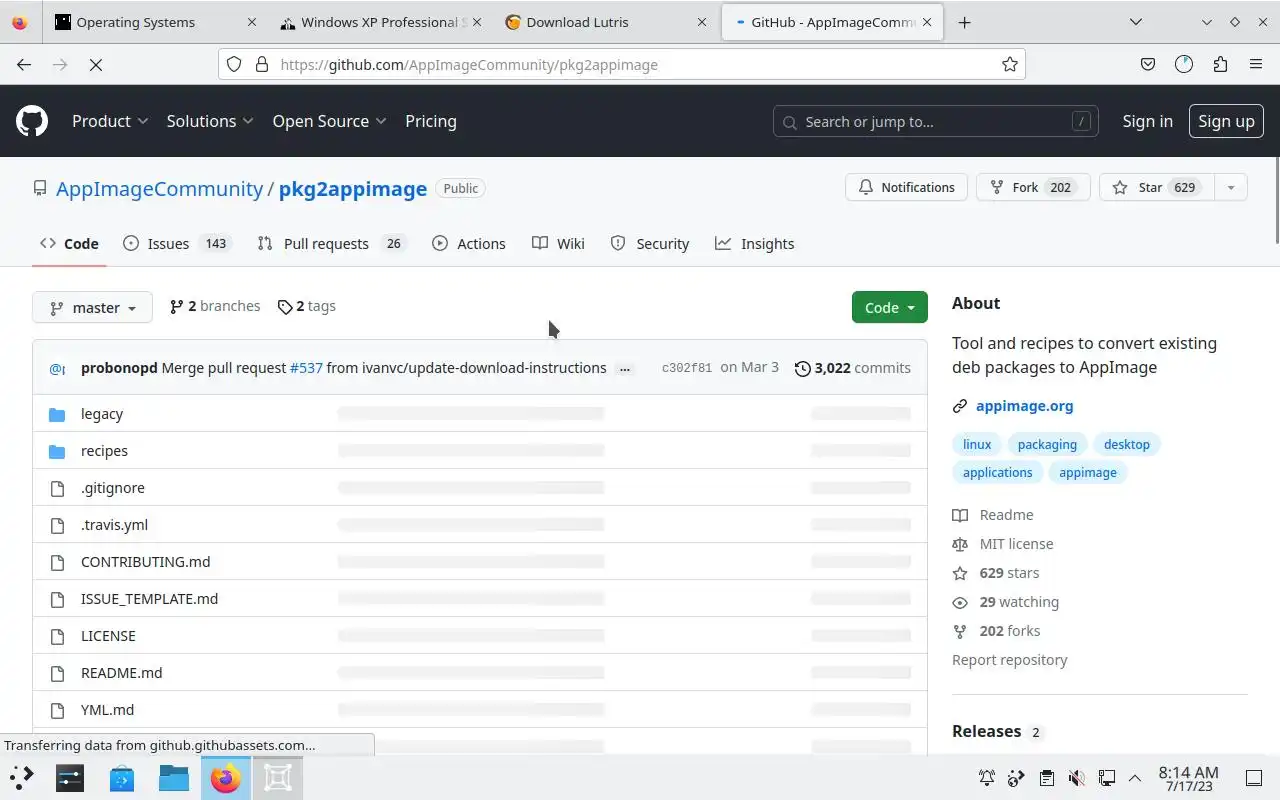Expand the green Code download dropdown
Screen dimensions: 1280x800
[x=890, y=307]
